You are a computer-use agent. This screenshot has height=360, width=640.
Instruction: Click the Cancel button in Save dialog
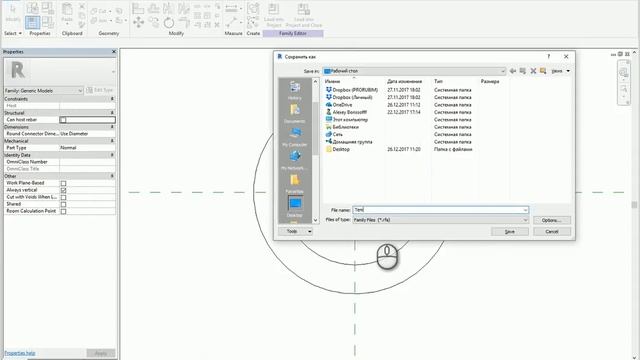552,231
